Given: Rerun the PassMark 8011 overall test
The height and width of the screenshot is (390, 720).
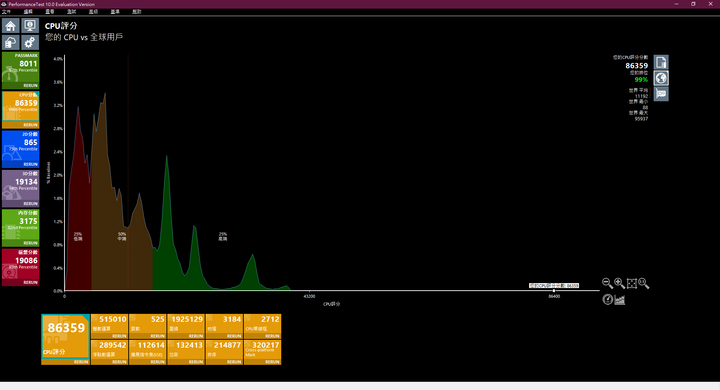Looking at the screenshot, I should click(30, 85).
